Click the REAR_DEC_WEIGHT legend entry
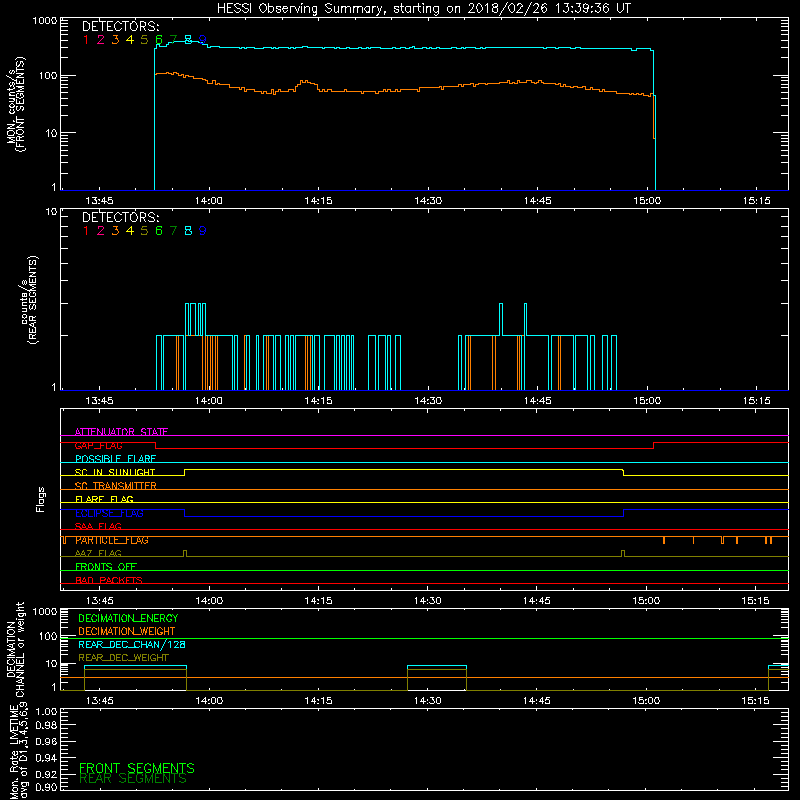Viewport: 800px width, 800px height. pos(123,658)
